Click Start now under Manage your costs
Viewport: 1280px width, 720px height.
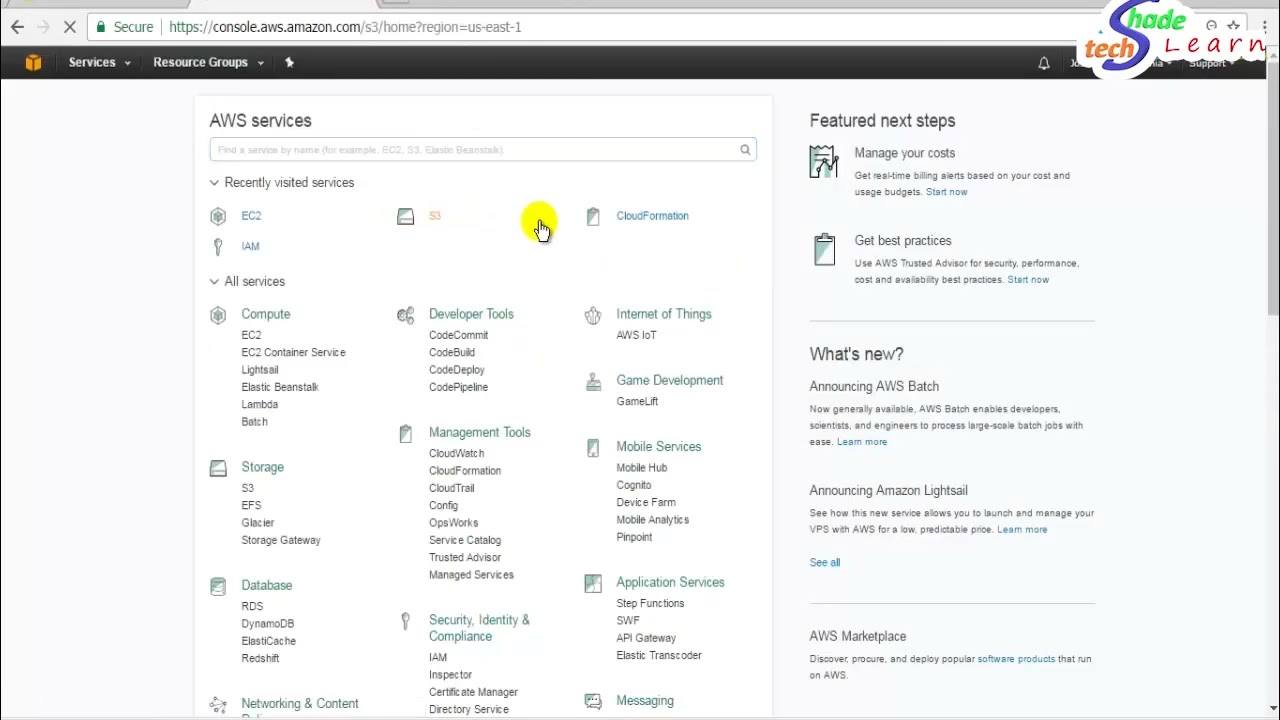coord(946,192)
